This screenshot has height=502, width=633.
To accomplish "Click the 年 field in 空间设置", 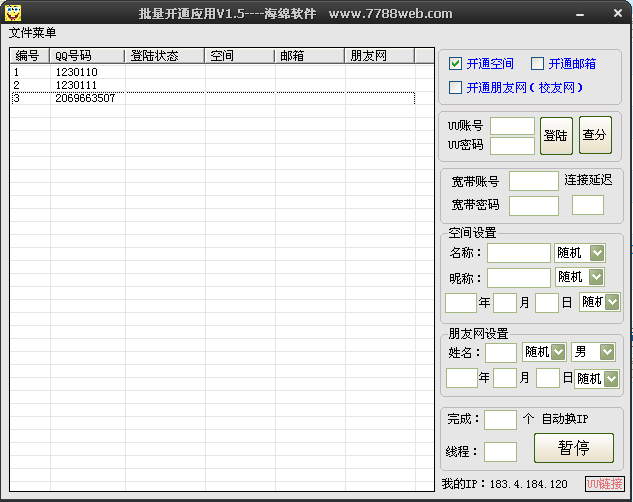I will [461, 303].
